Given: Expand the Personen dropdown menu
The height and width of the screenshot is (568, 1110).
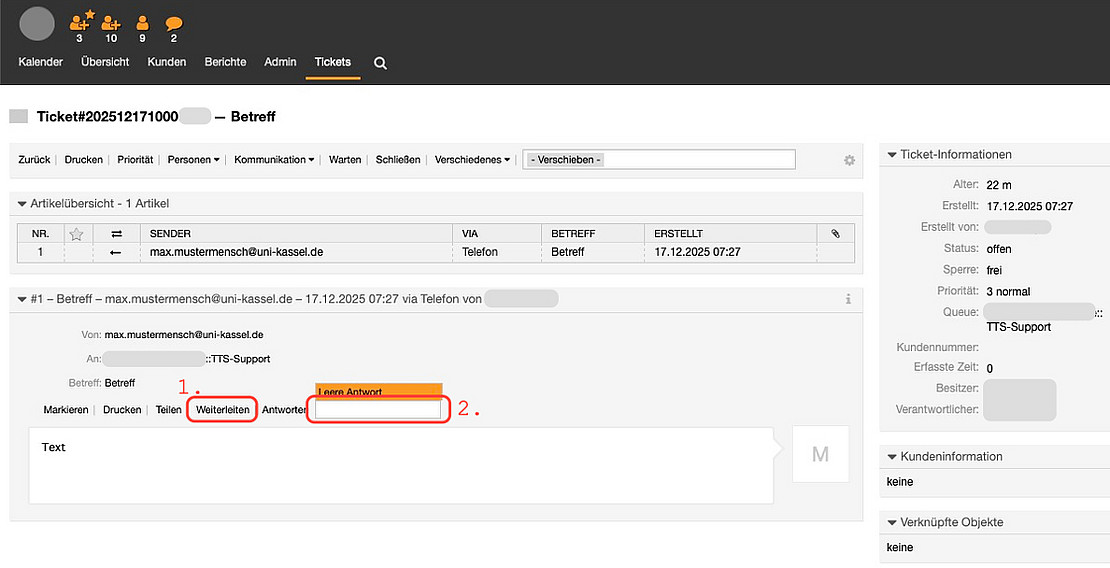Looking at the screenshot, I should (x=193, y=160).
